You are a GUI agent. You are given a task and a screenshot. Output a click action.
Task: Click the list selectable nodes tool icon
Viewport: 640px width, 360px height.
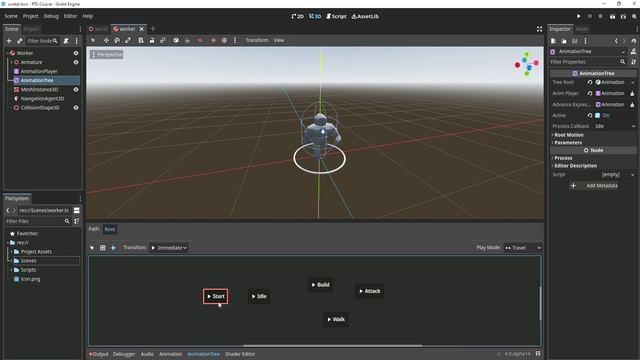pos(141,40)
